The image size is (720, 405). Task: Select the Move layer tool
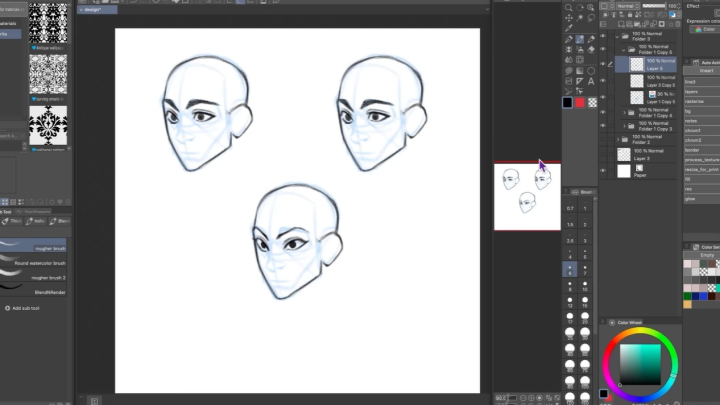pos(568,17)
